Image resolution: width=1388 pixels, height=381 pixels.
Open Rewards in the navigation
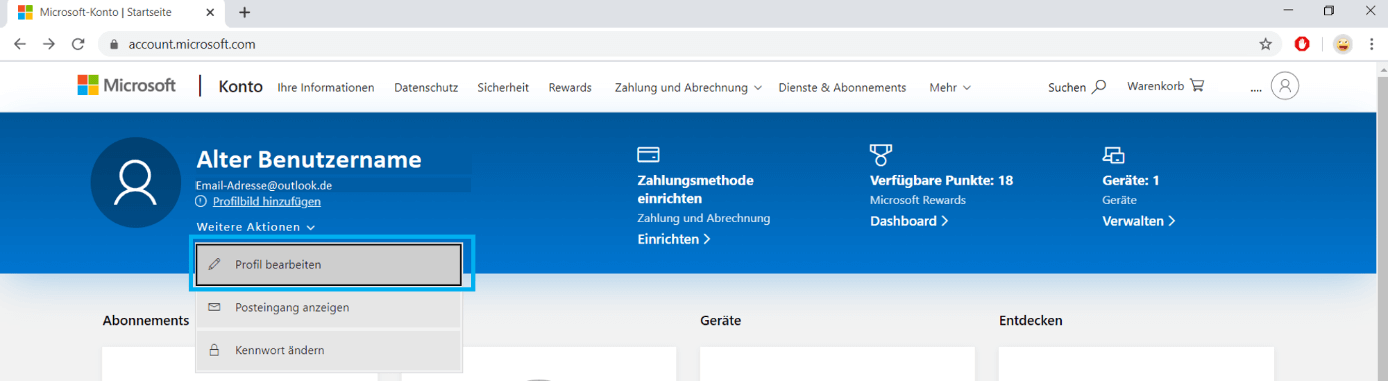click(x=570, y=87)
